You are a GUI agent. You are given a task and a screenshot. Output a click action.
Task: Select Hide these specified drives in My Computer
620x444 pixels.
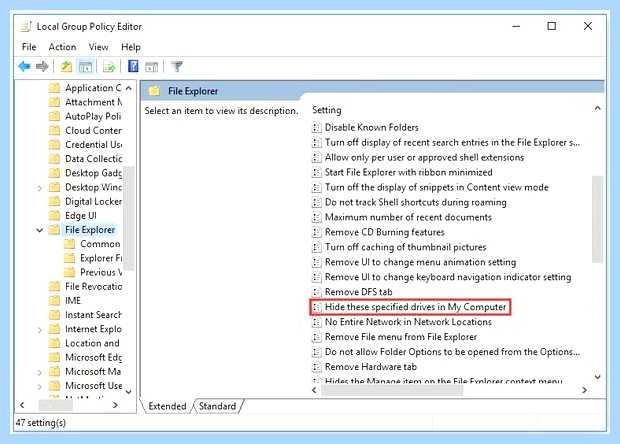tap(415, 307)
